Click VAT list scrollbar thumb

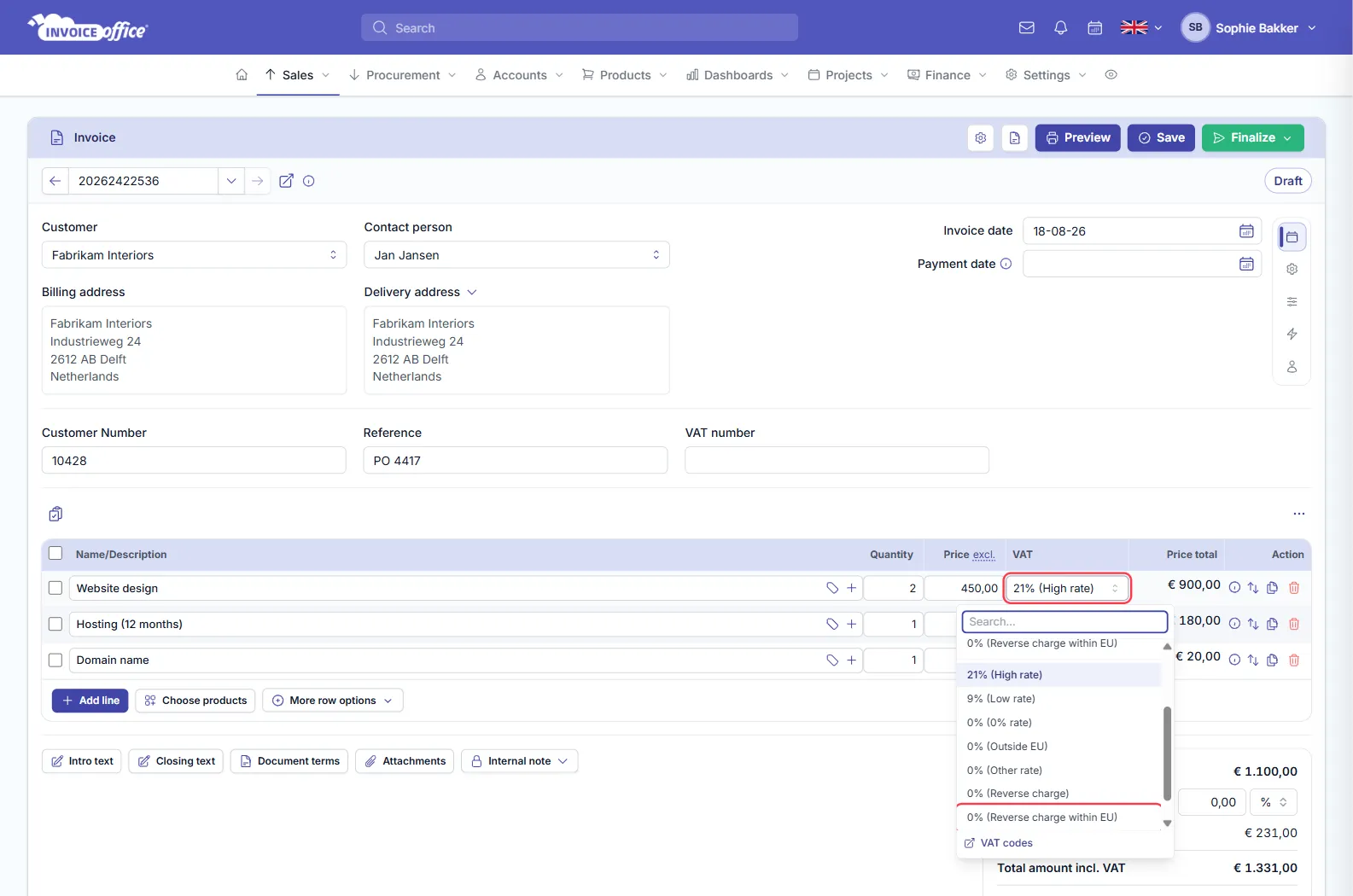1167,753
